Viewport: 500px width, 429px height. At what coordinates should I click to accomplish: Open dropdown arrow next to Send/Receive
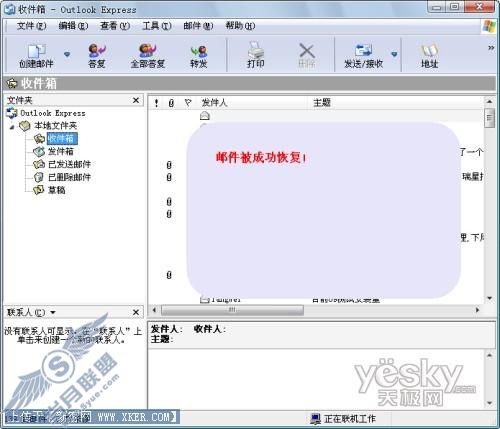(x=394, y=54)
